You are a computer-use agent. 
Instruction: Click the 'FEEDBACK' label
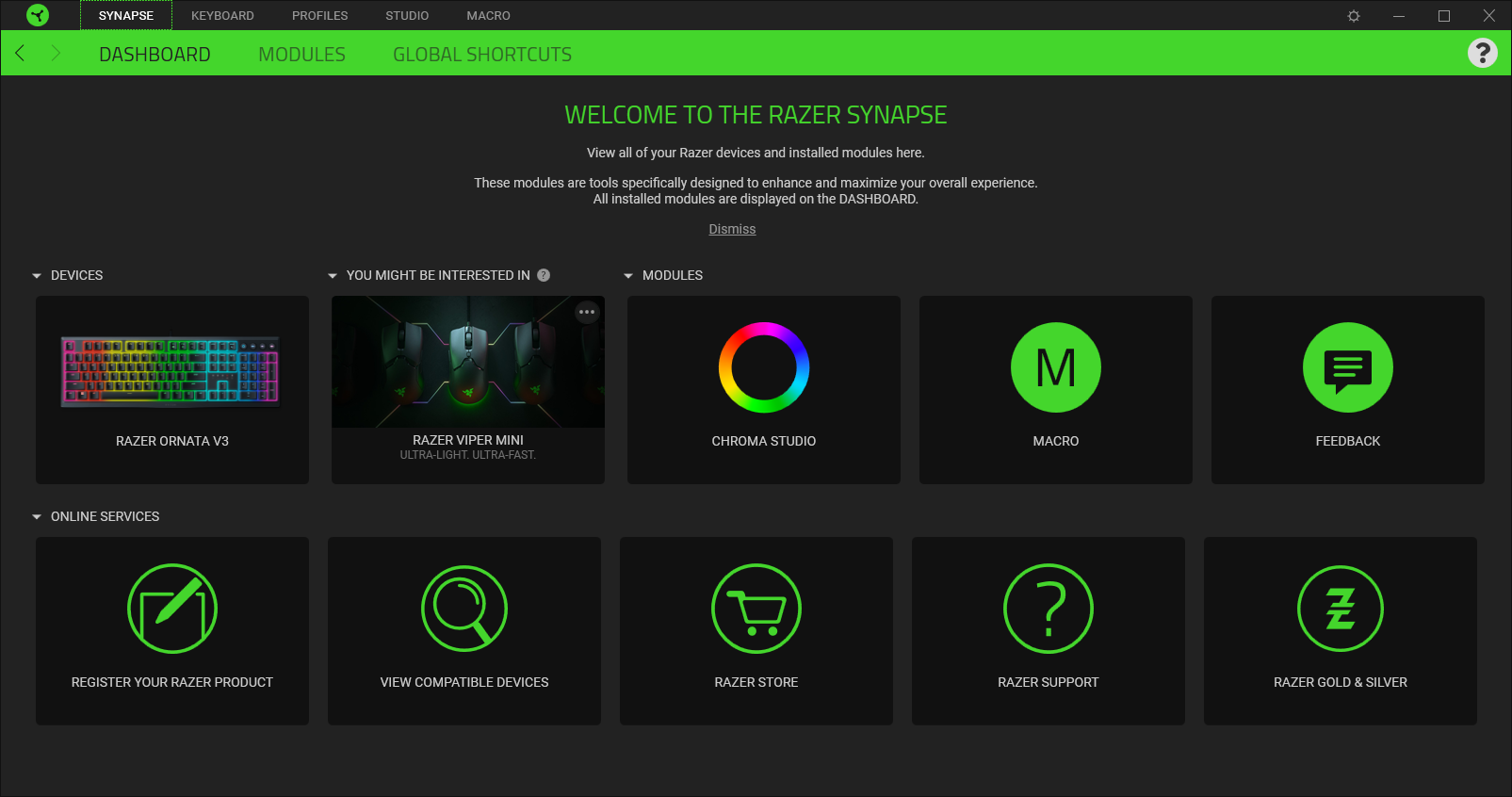pyautogui.click(x=1348, y=441)
